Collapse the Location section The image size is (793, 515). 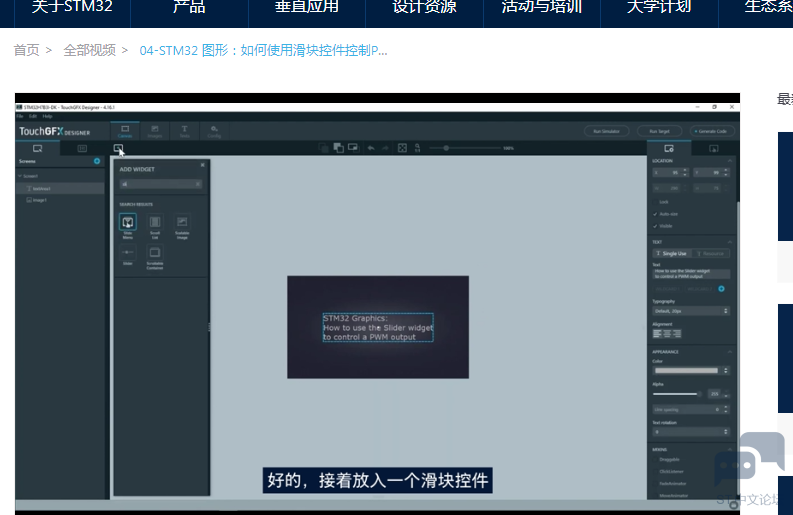730,161
